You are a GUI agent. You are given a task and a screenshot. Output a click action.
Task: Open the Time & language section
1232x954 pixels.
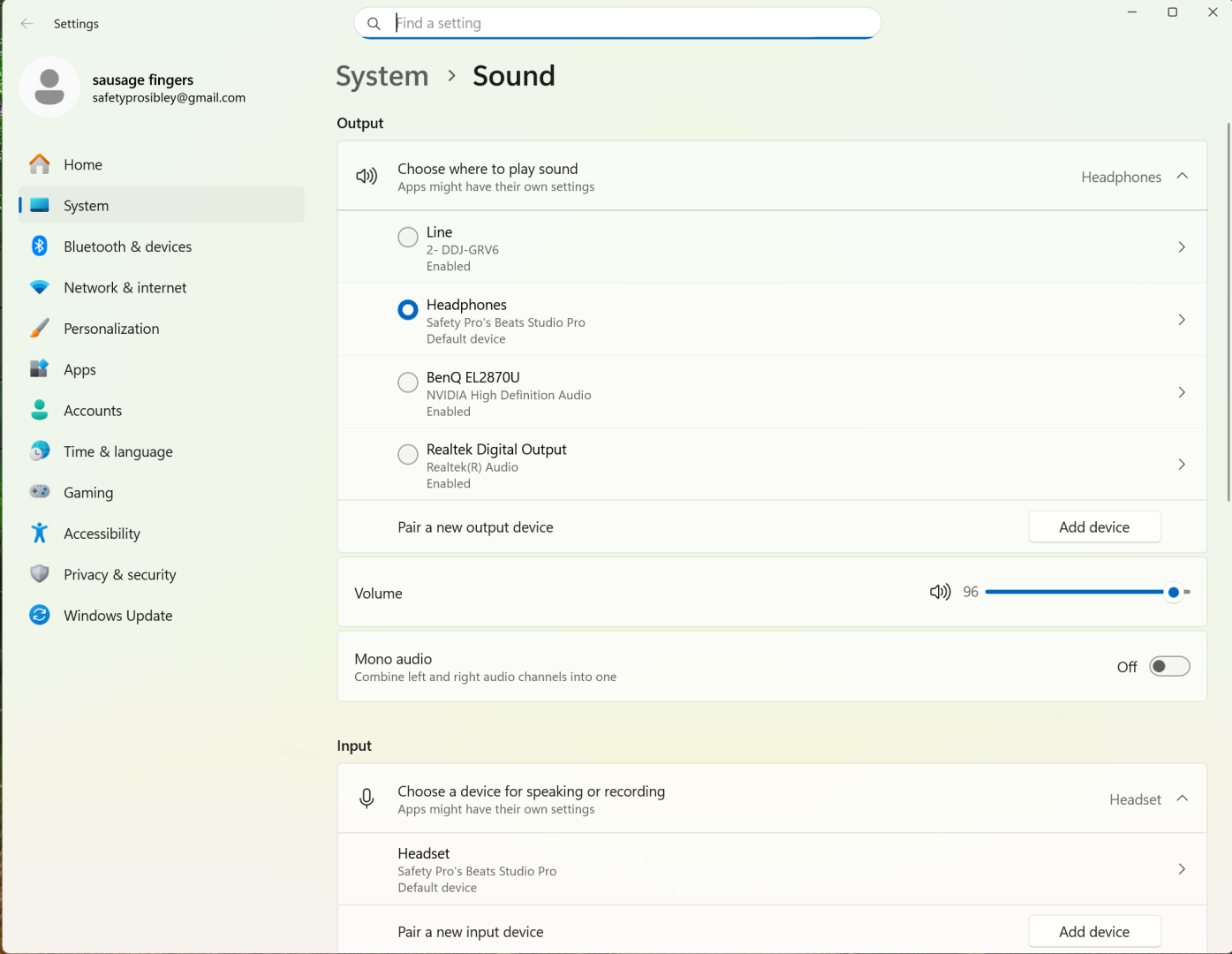[117, 452]
